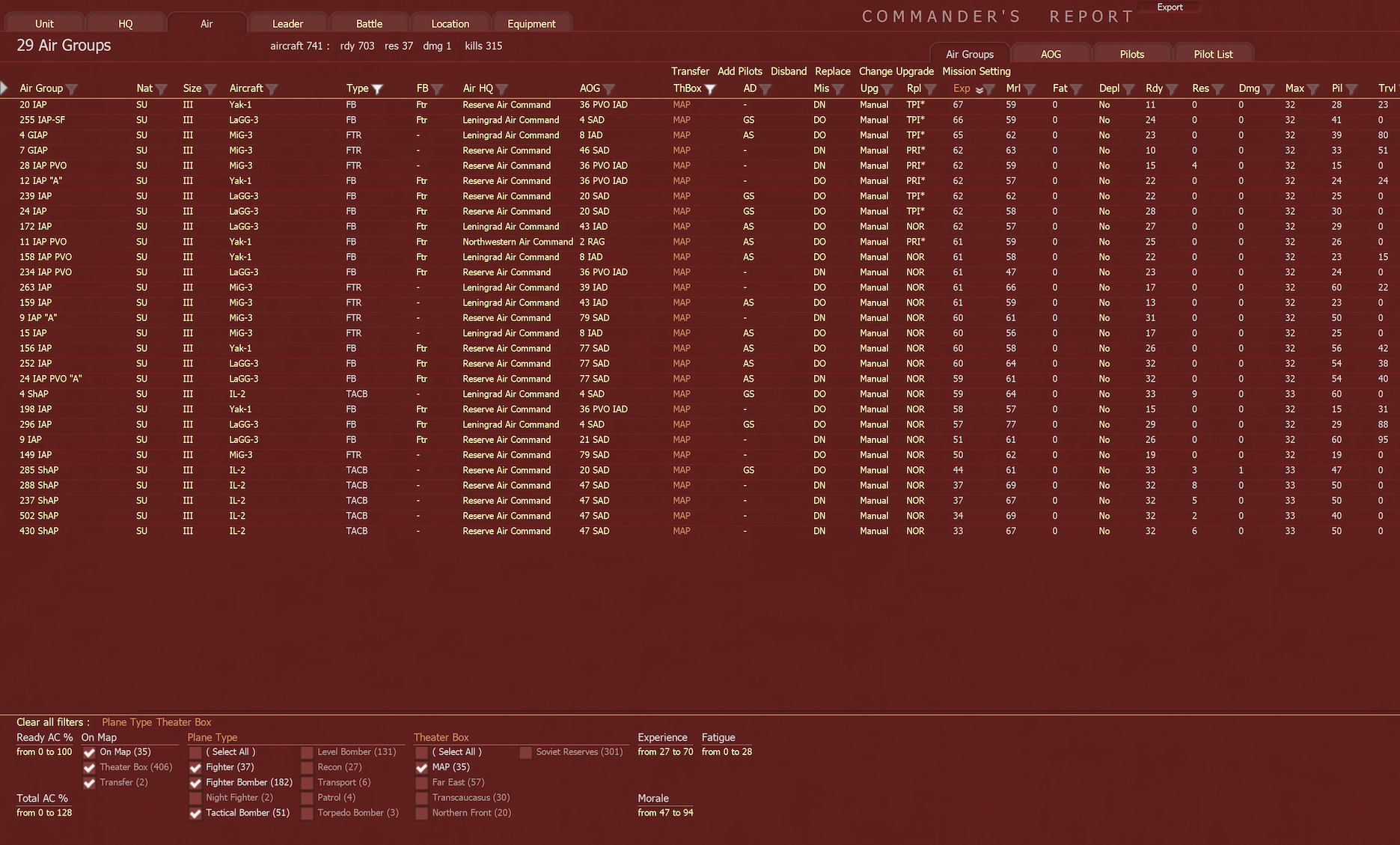Enable the Night Fighter (2) plane type
Image resolution: width=1400 pixels, height=845 pixels.
pyautogui.click(x=195, y=798)
